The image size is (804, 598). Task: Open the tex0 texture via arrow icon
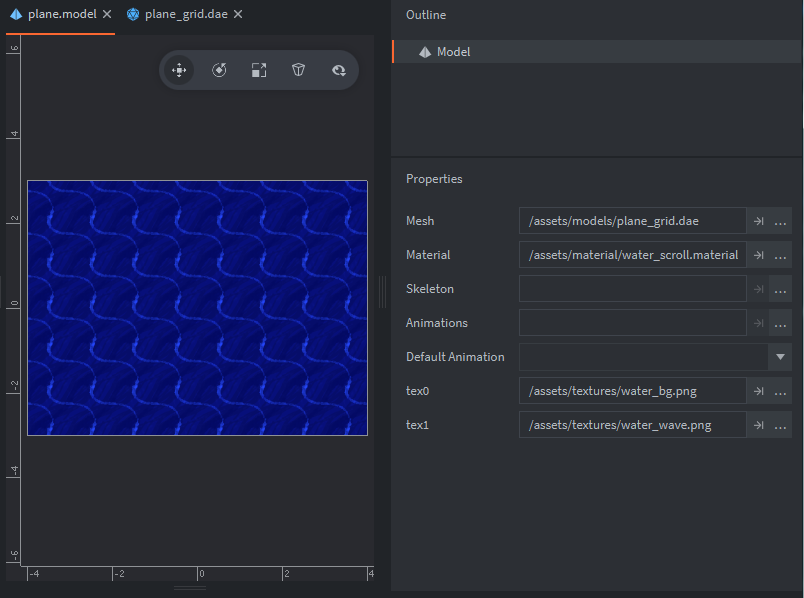point(758,391)
